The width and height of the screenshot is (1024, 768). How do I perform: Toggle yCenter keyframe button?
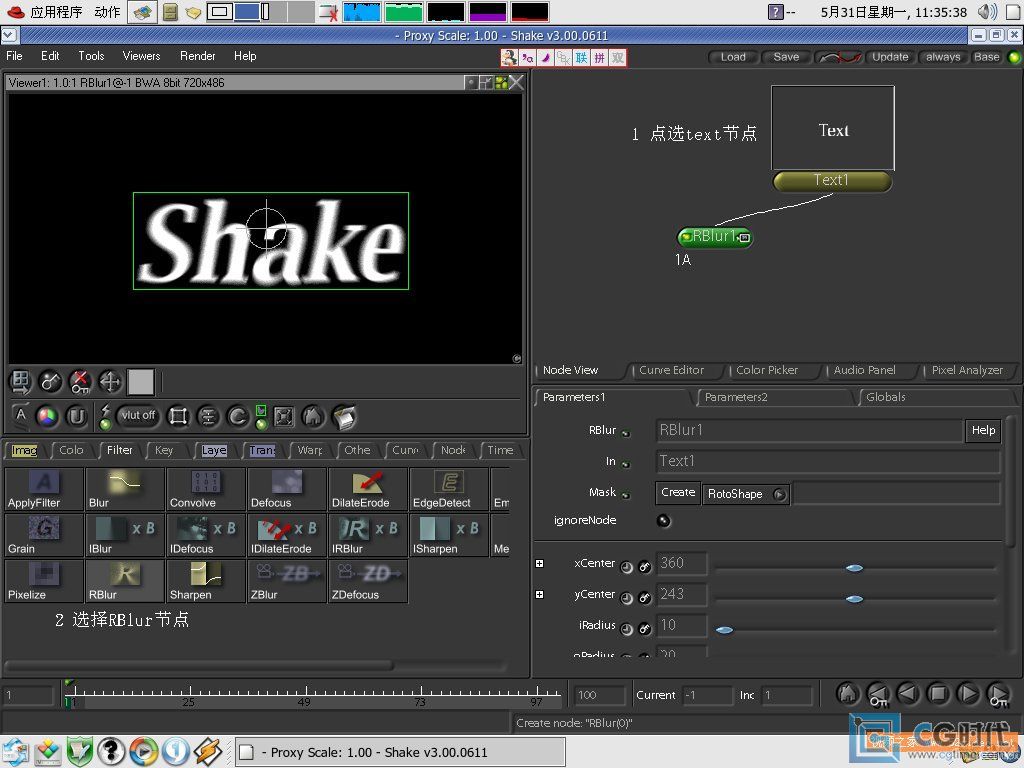645,598
